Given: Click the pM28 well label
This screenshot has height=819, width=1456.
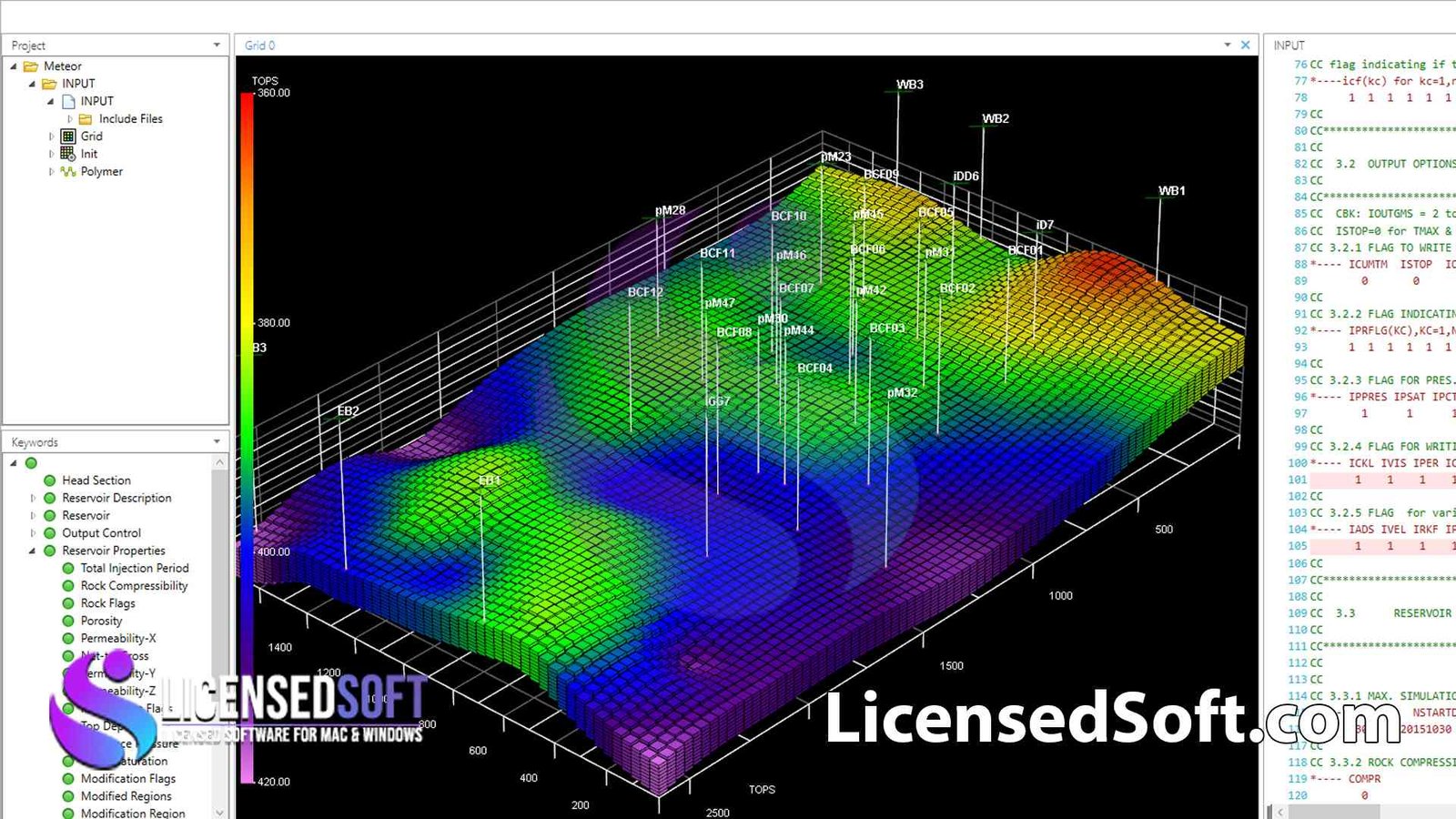Looking at the screenshot, I should tap(671, 210).
